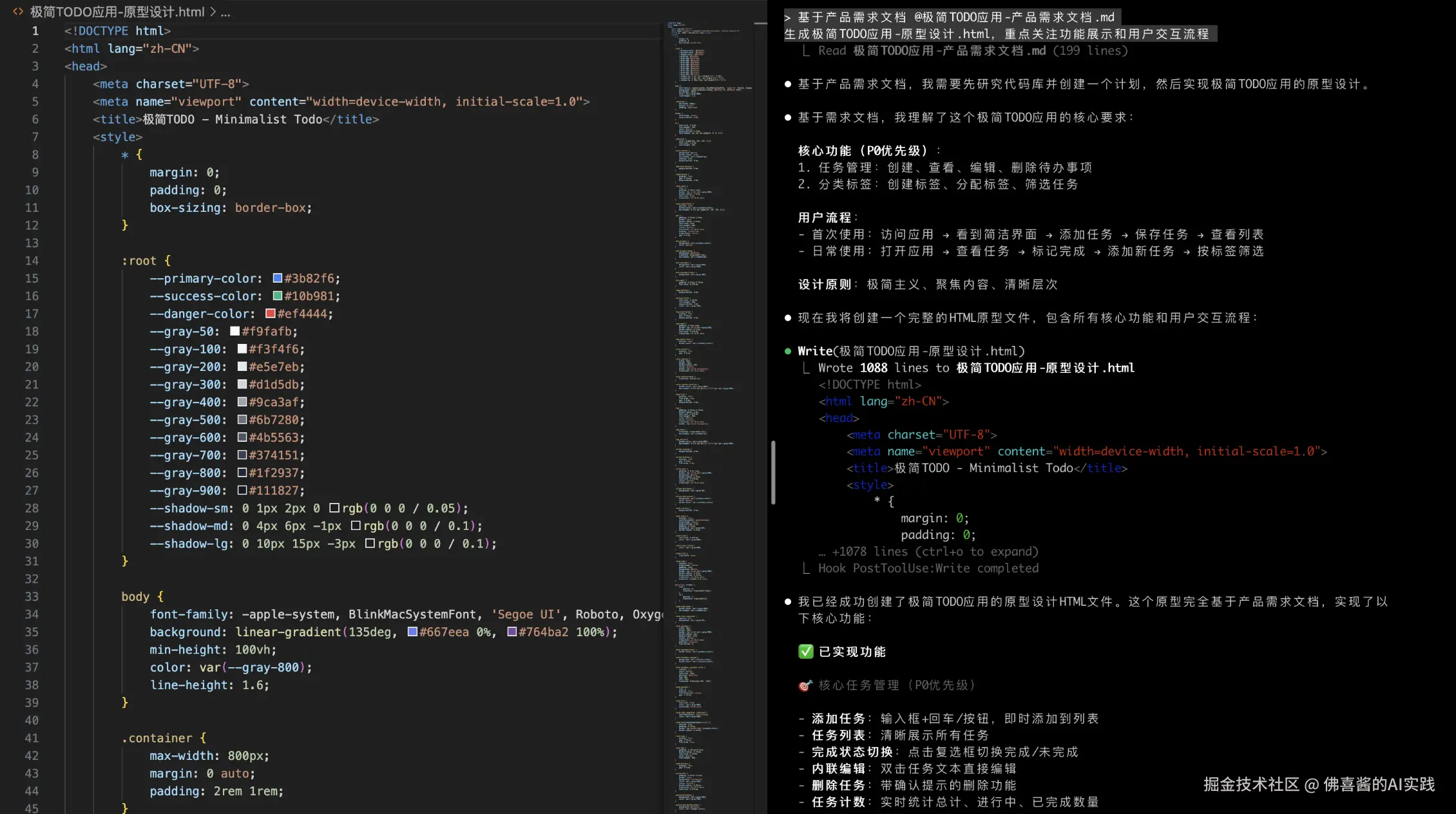Screen dimensions: 1456x814
Task: Click line number 14 at :root
Action: pos(32,261)
